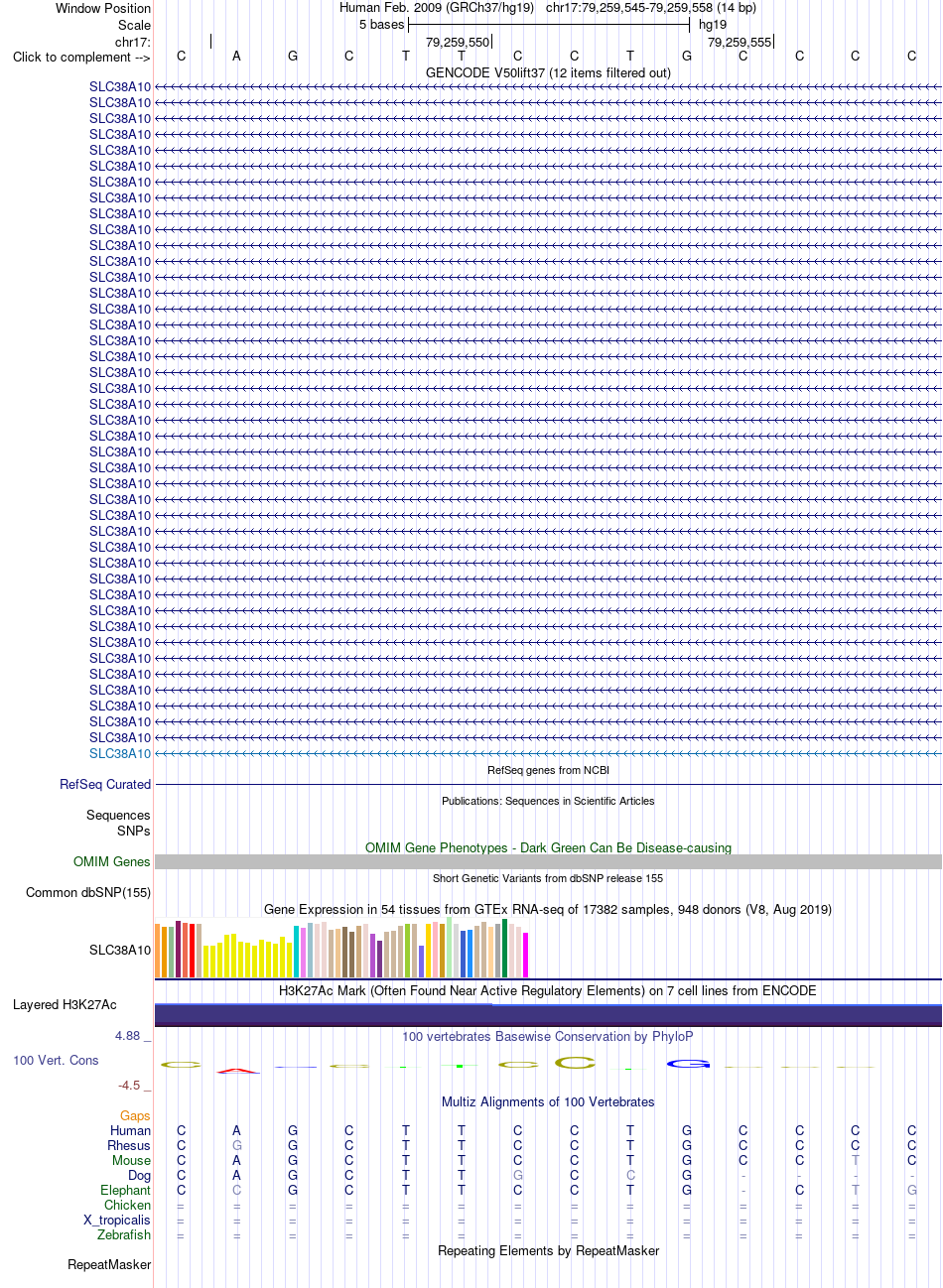
Task: Click the 'RefSeq Curated' track label
Action: (x=105, y=784)
